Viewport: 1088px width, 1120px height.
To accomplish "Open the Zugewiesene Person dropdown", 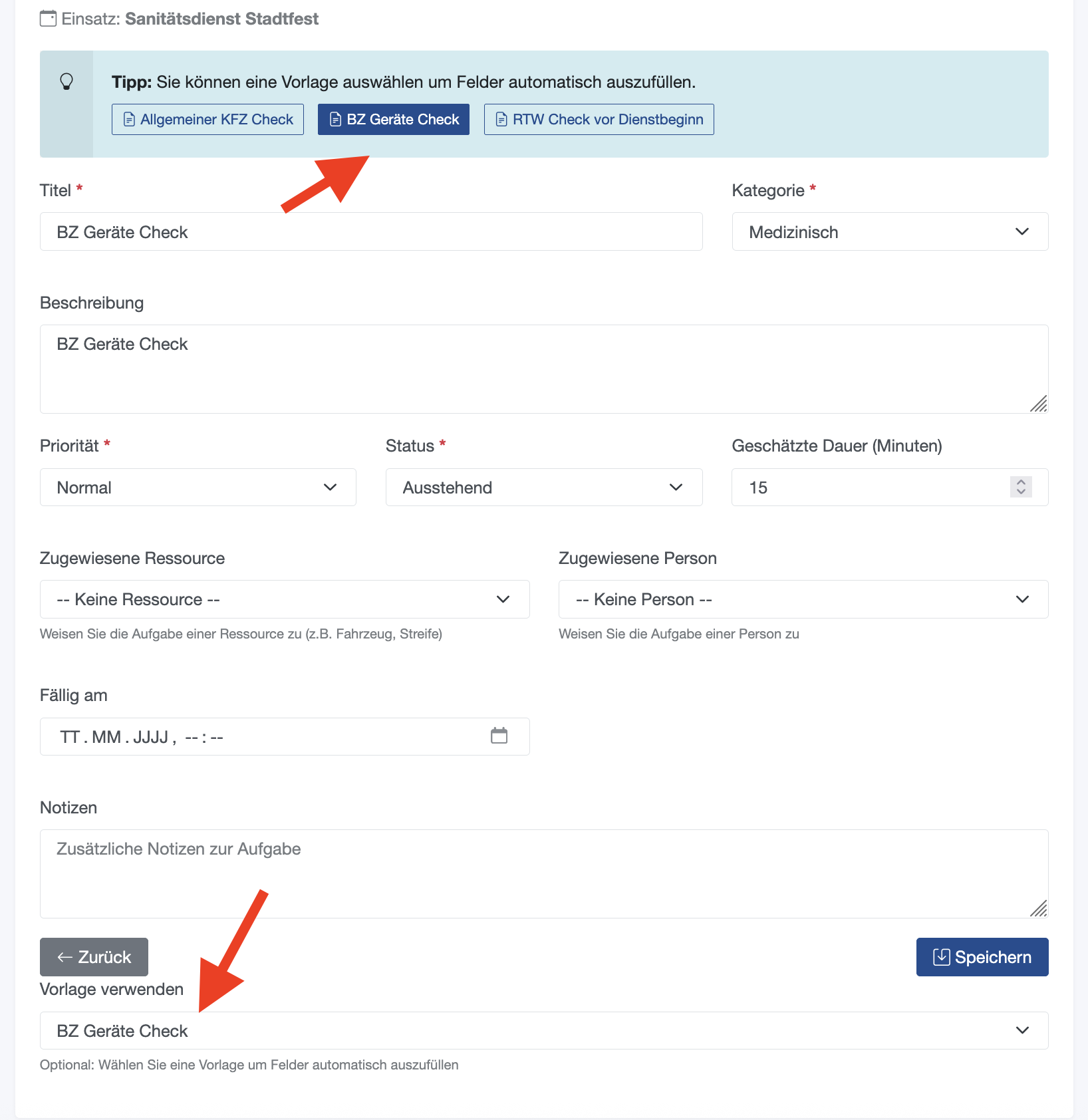I will click(803, 599).
